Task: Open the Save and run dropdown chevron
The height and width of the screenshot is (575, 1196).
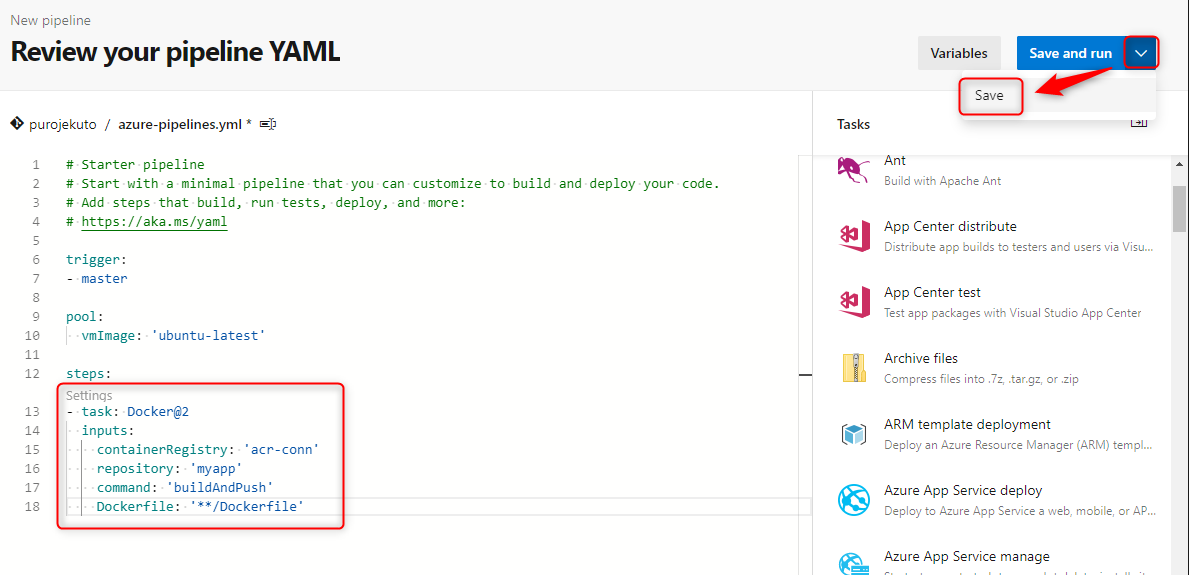Action: pyautogui.click(x=1141, y=53)
